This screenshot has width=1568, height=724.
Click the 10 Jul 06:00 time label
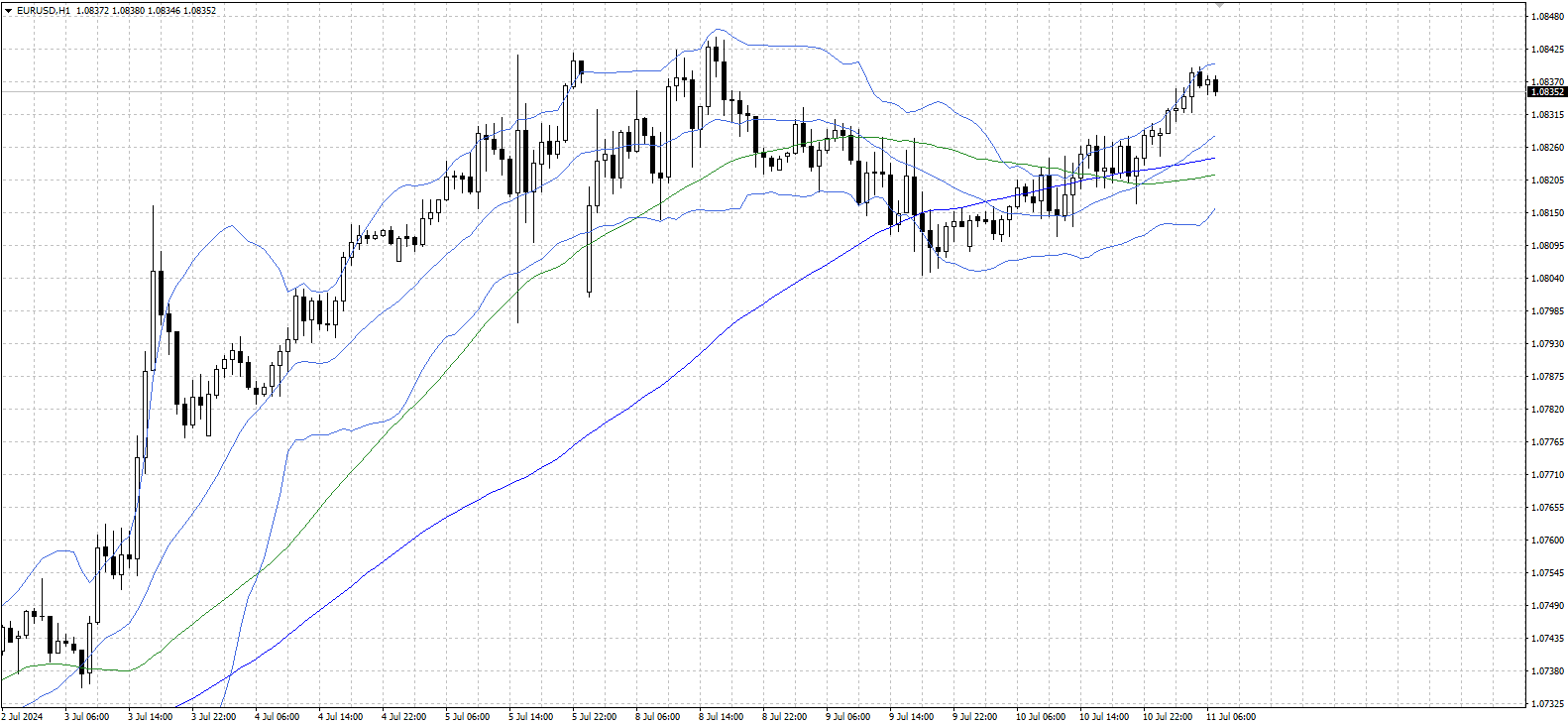click(x=1041, y=716)
